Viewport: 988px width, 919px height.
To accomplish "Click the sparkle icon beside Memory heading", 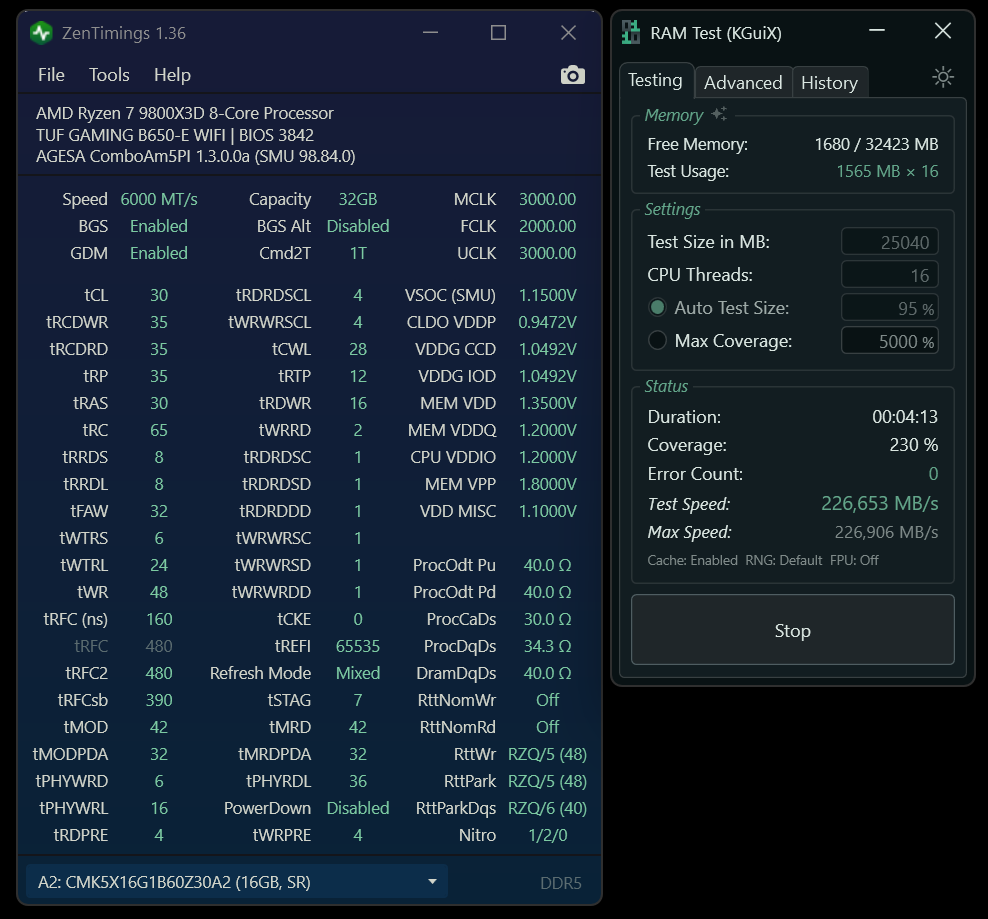I will (x=719, y=113).
